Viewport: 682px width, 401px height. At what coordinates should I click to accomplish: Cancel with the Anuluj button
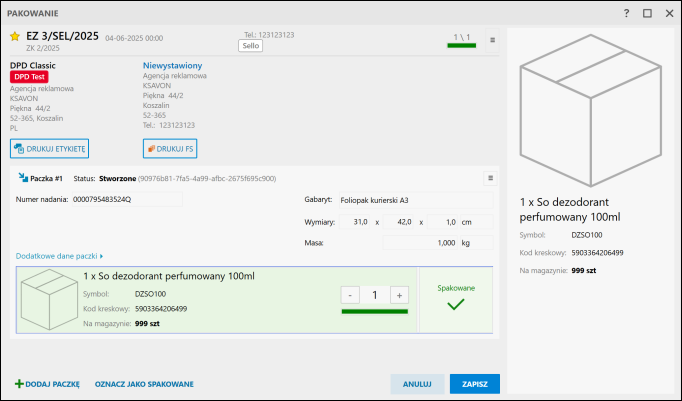[x=417, y=384]
